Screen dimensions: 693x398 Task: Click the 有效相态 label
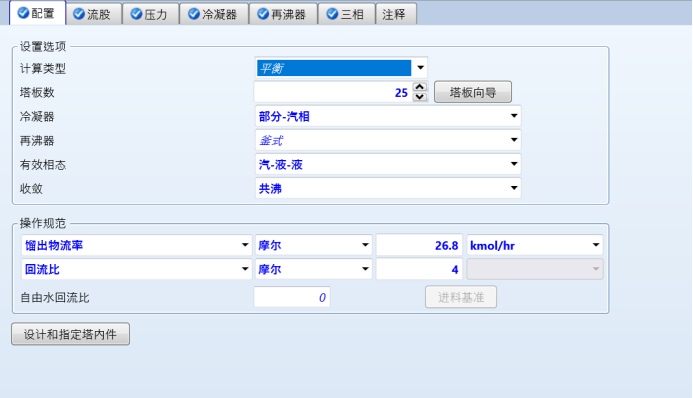click(x=42, y=165)
